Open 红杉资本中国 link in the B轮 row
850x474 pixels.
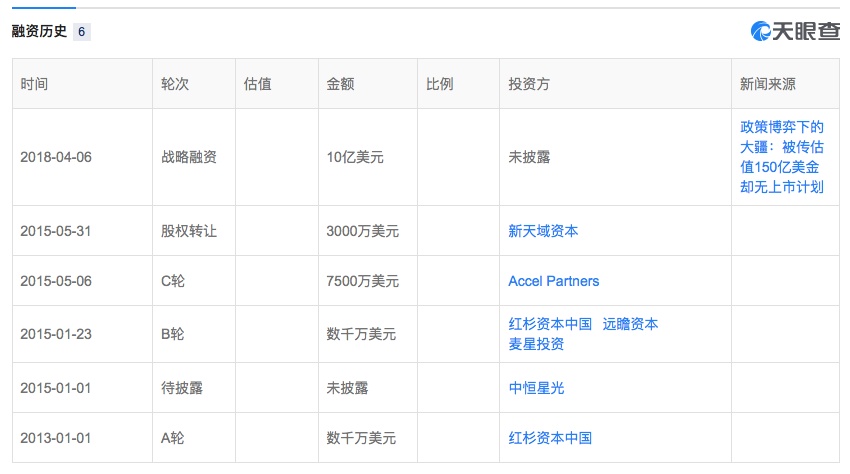[550, 324]
